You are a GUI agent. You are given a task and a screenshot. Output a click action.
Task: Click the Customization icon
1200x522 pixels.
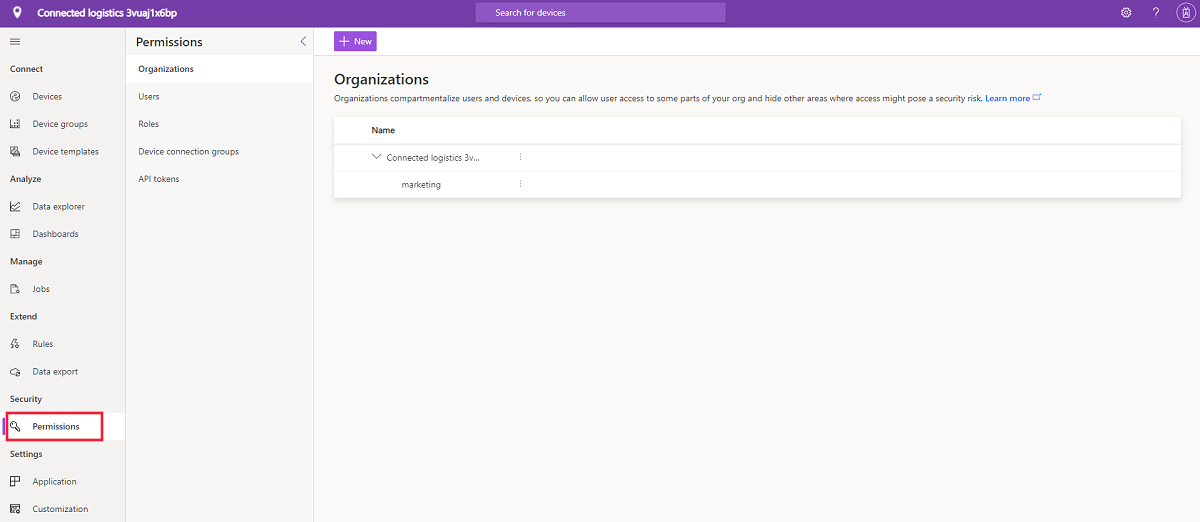tap(15, 509)
